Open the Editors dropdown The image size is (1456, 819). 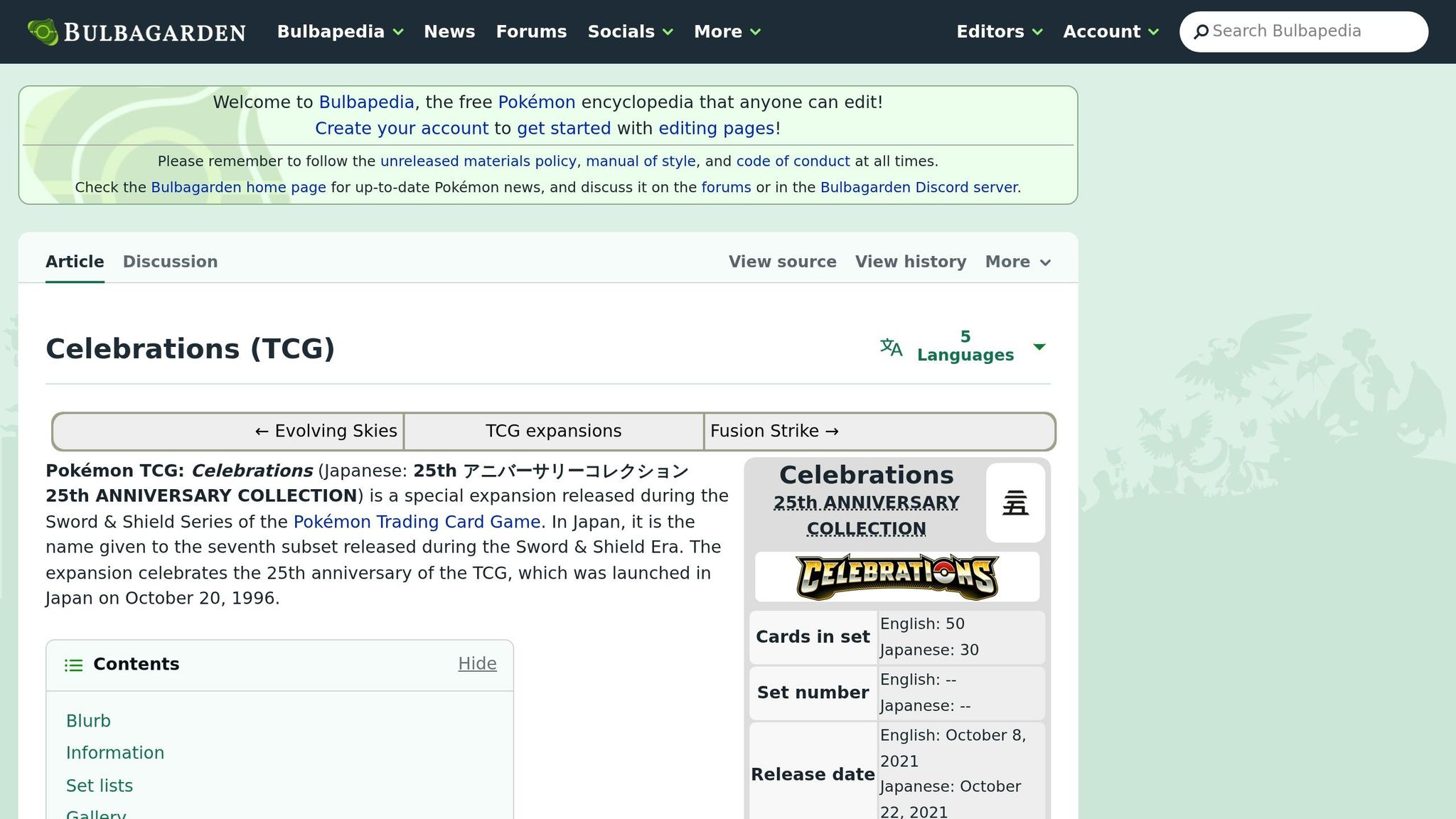[1000, 32]
